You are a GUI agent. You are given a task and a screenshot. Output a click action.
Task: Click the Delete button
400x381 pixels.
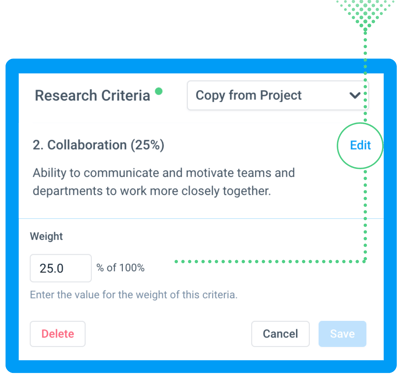click(58, 334)
